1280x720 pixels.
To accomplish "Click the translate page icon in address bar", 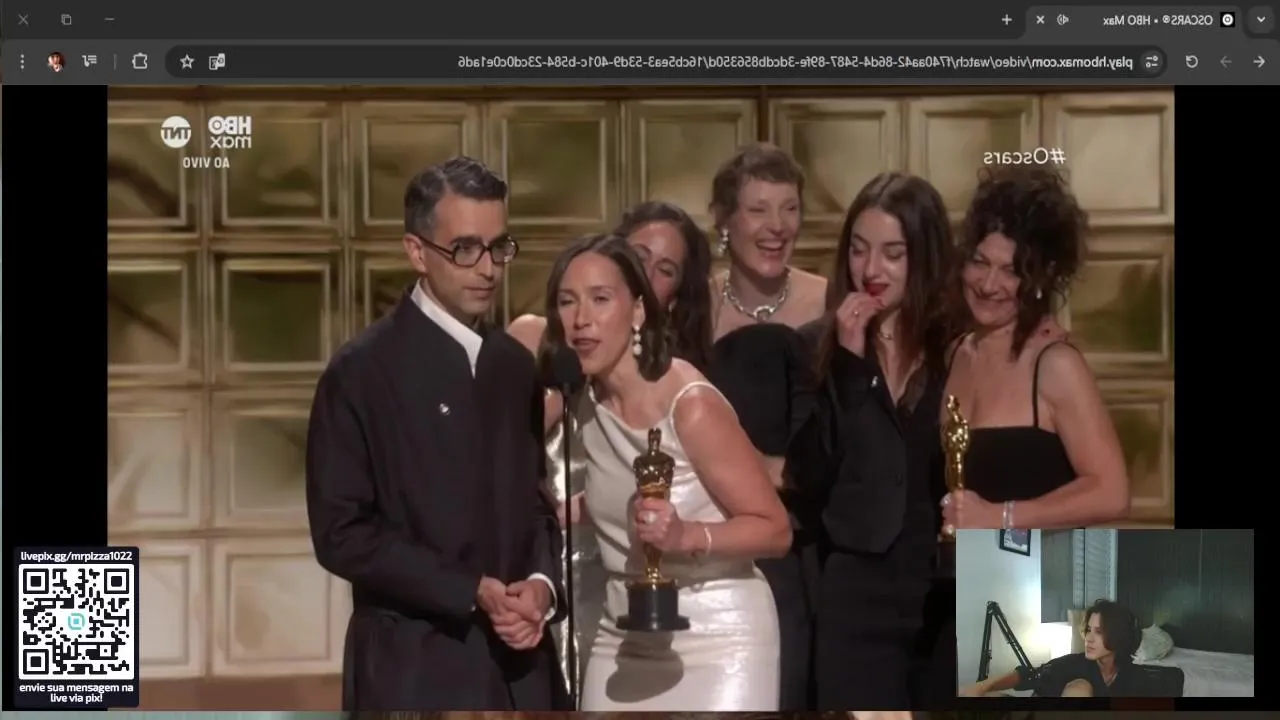I will (x=216, y=62).
